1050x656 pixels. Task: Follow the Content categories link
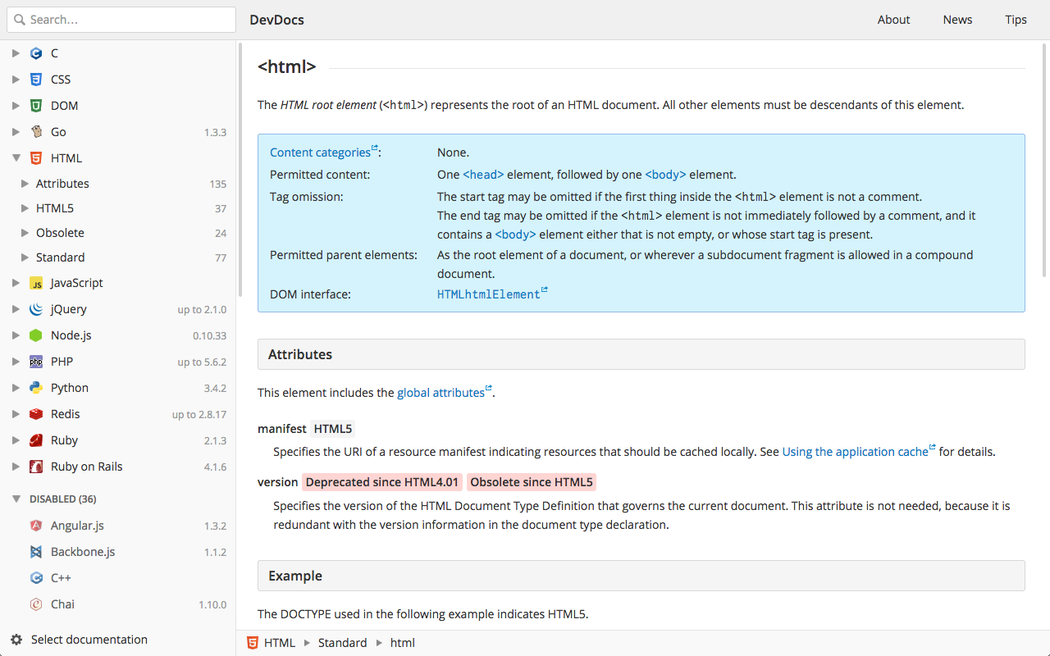point(320,153)
